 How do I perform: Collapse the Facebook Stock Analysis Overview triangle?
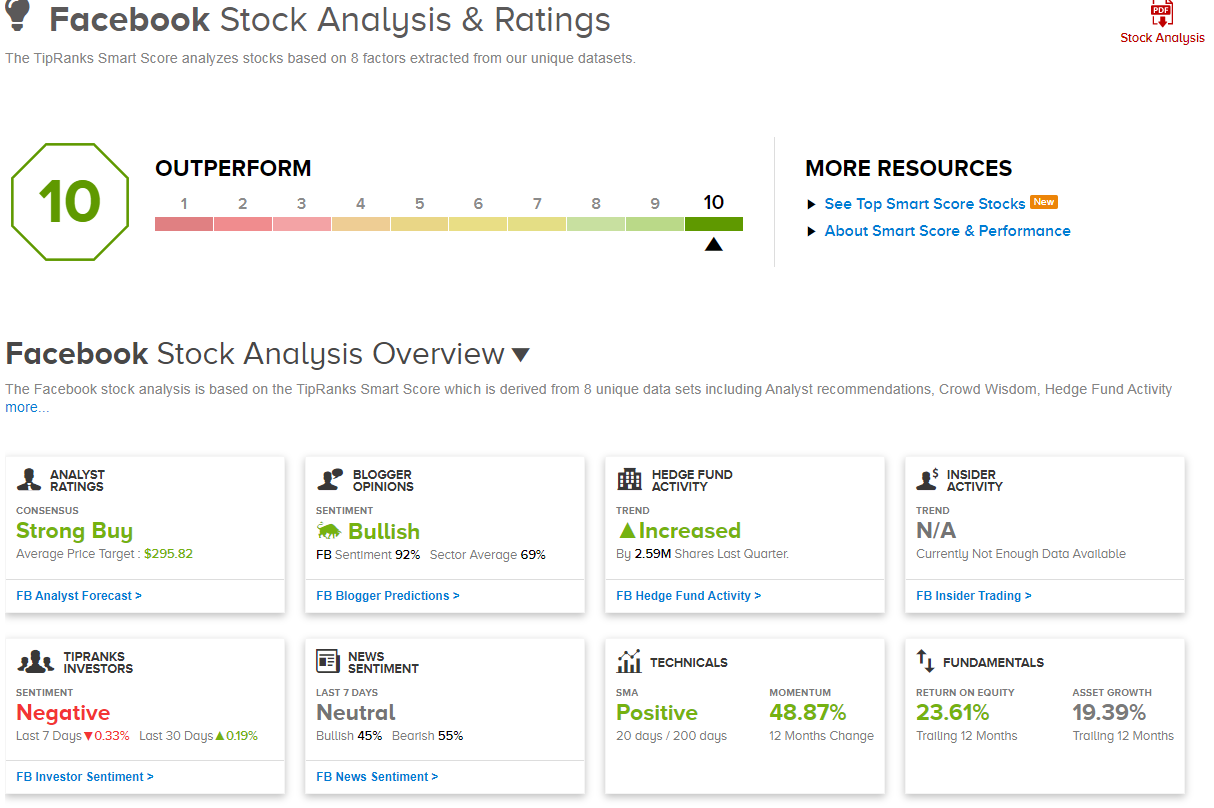pyautogui.click(x=520, y=355)
